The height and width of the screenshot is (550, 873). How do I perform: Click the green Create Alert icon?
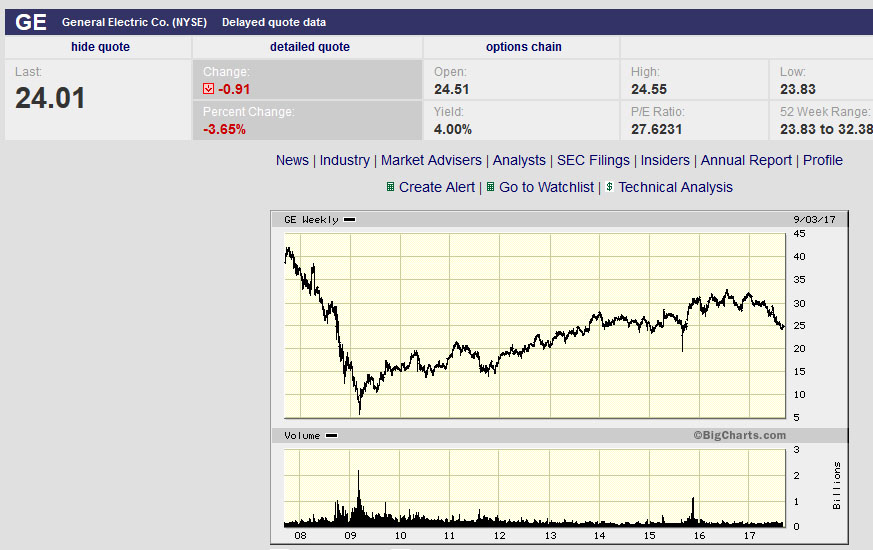(x=390, y=187)
